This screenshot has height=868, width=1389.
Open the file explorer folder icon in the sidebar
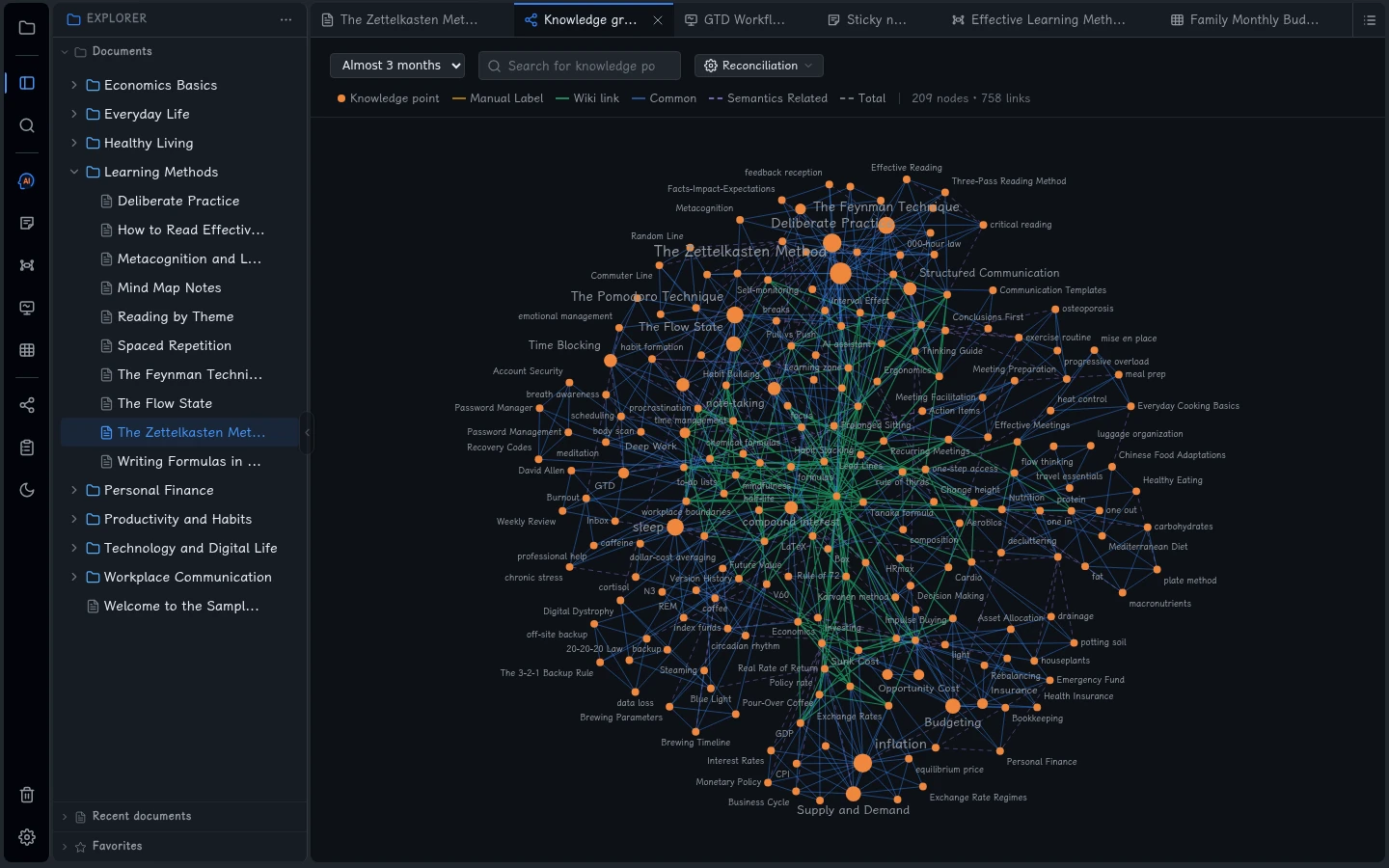tap(27, 27)
